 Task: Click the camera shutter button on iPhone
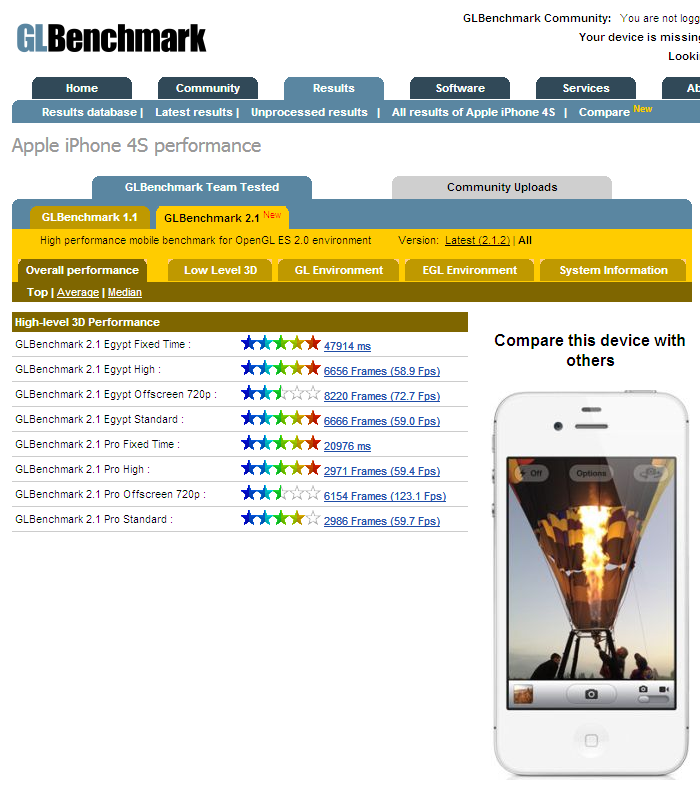pos(591,693)
